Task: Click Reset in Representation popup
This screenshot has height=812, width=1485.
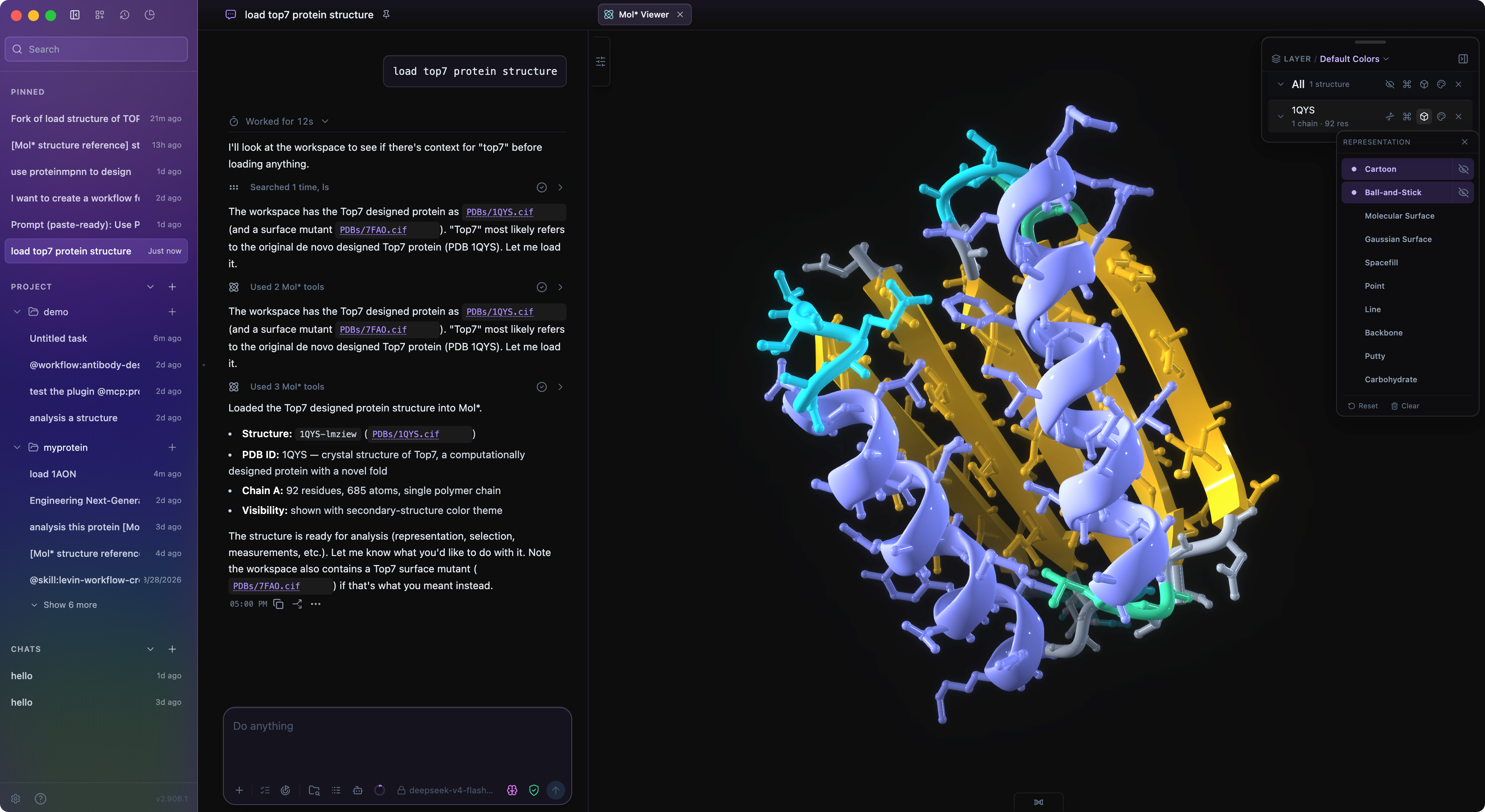Action: [x=1363, y=406]
